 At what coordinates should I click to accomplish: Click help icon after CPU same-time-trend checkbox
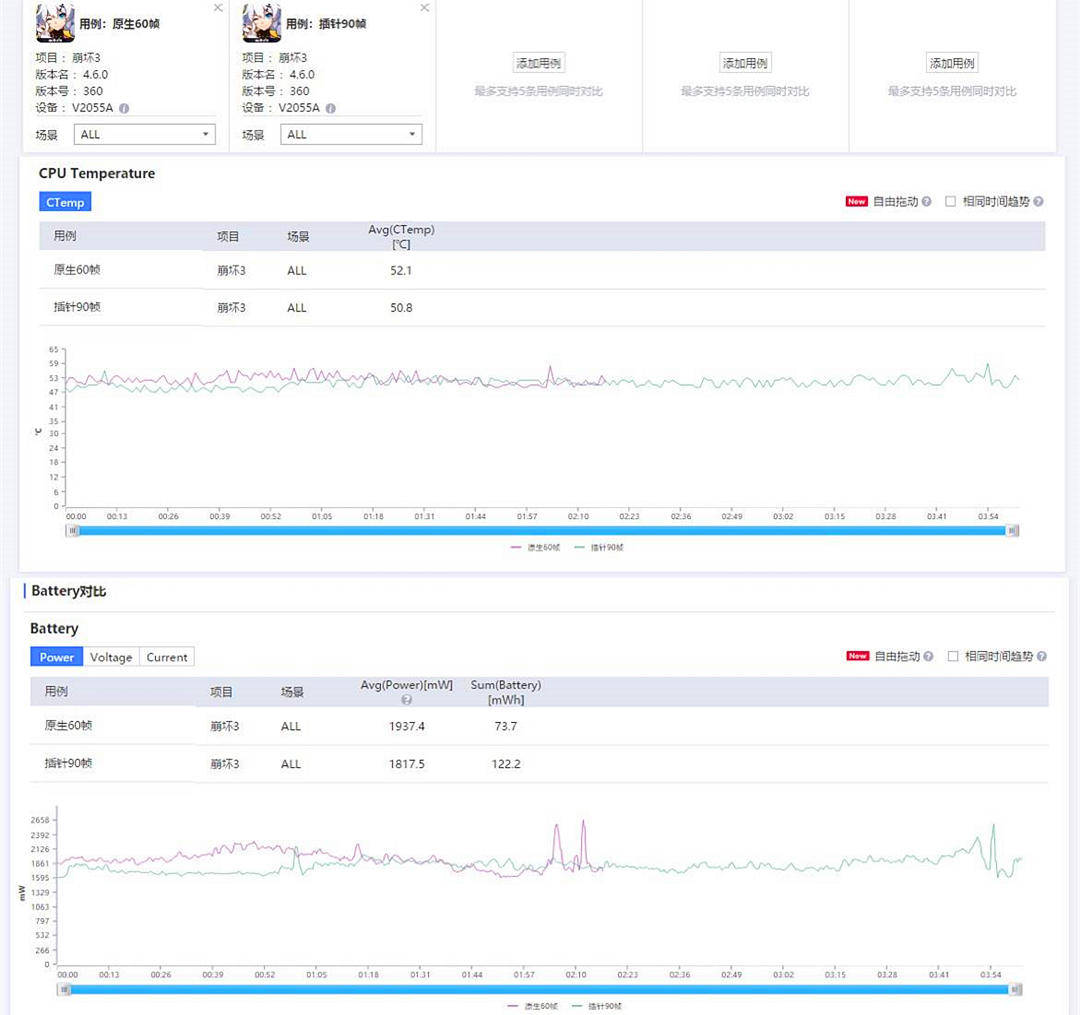point(1039,202)
